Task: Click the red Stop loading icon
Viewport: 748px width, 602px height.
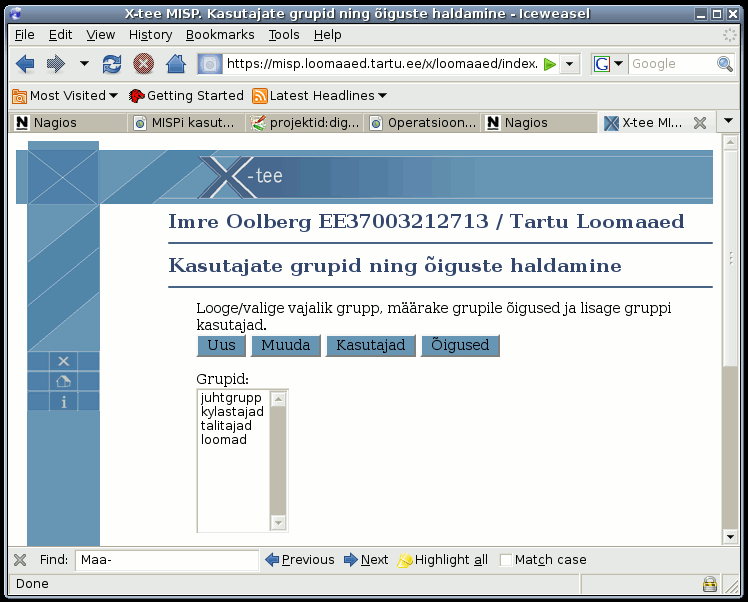Action: coord(143,64)
